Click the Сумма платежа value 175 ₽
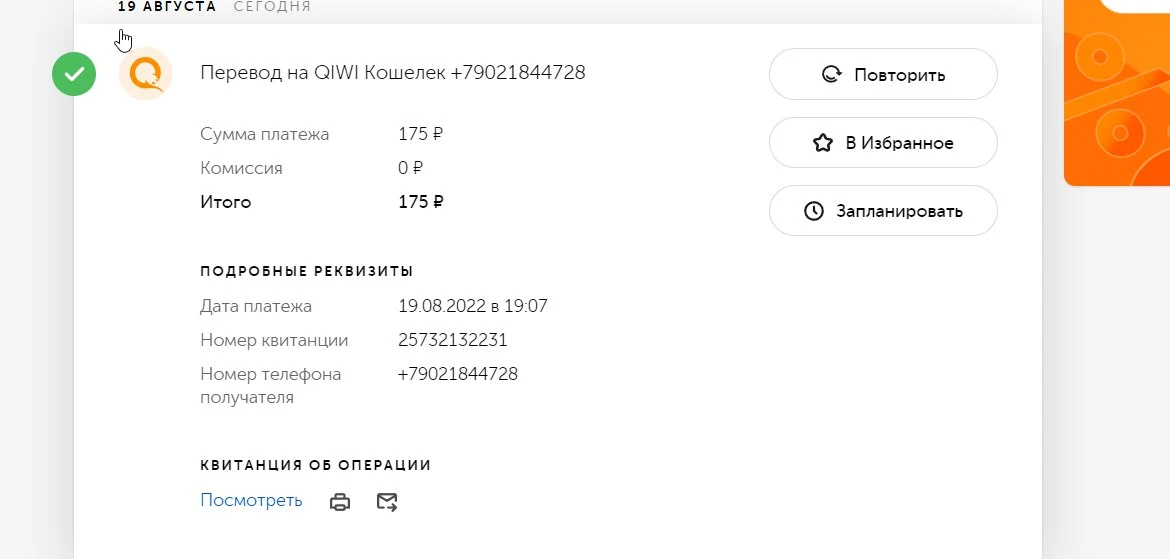 tap(421, 134)
